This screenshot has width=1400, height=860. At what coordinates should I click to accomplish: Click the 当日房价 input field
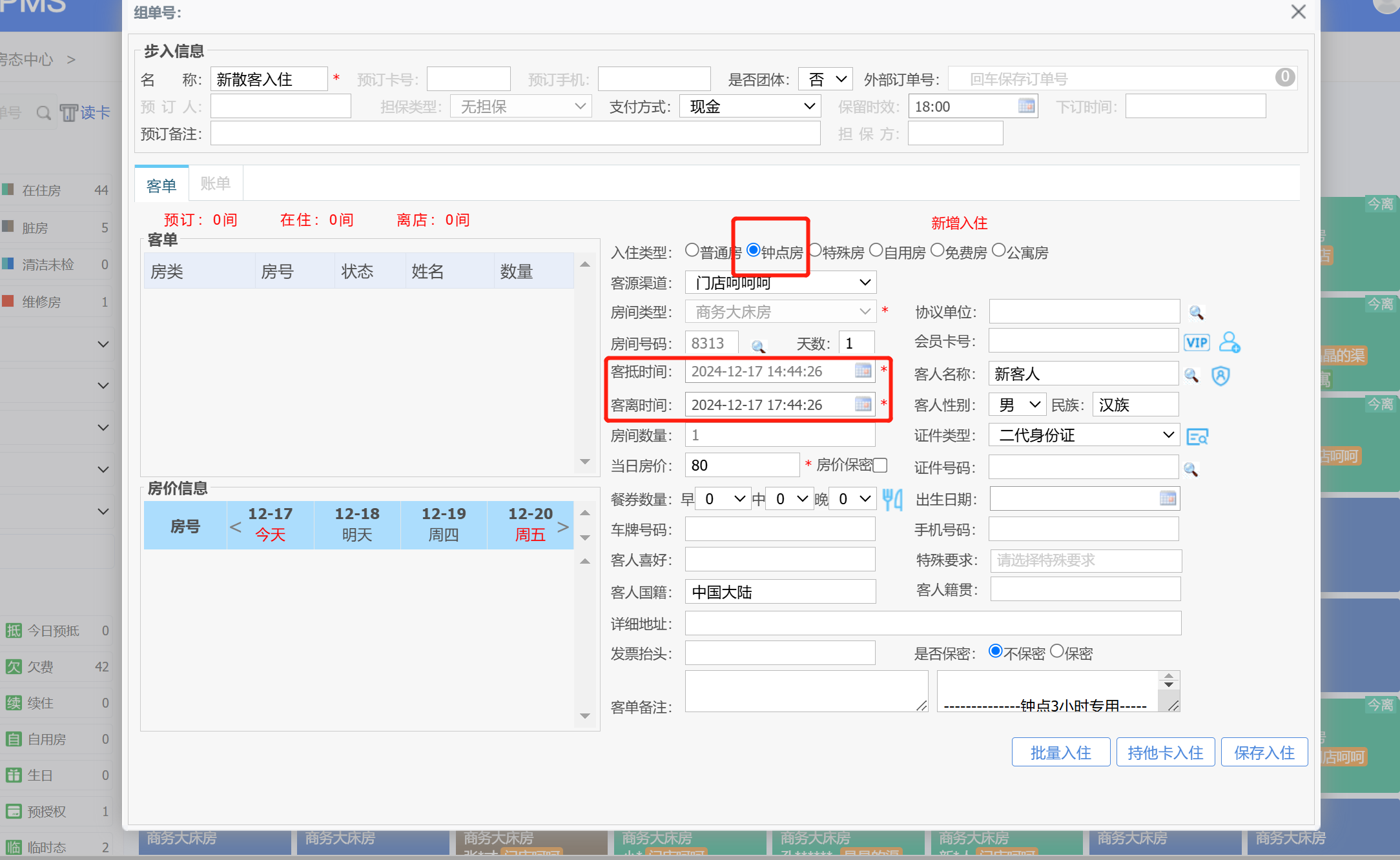[x=743, y=465]
